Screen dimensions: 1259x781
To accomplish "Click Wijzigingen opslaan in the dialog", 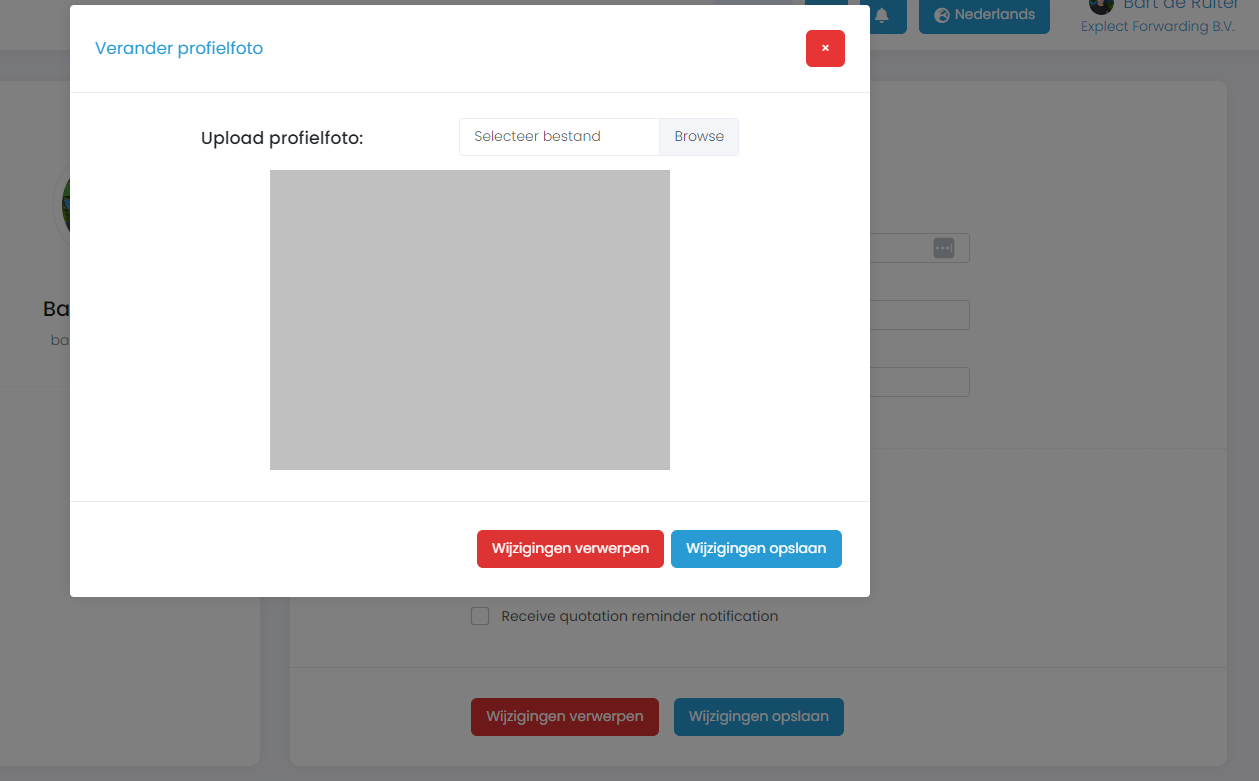I will pyautogui.click(x=756, y=549).
